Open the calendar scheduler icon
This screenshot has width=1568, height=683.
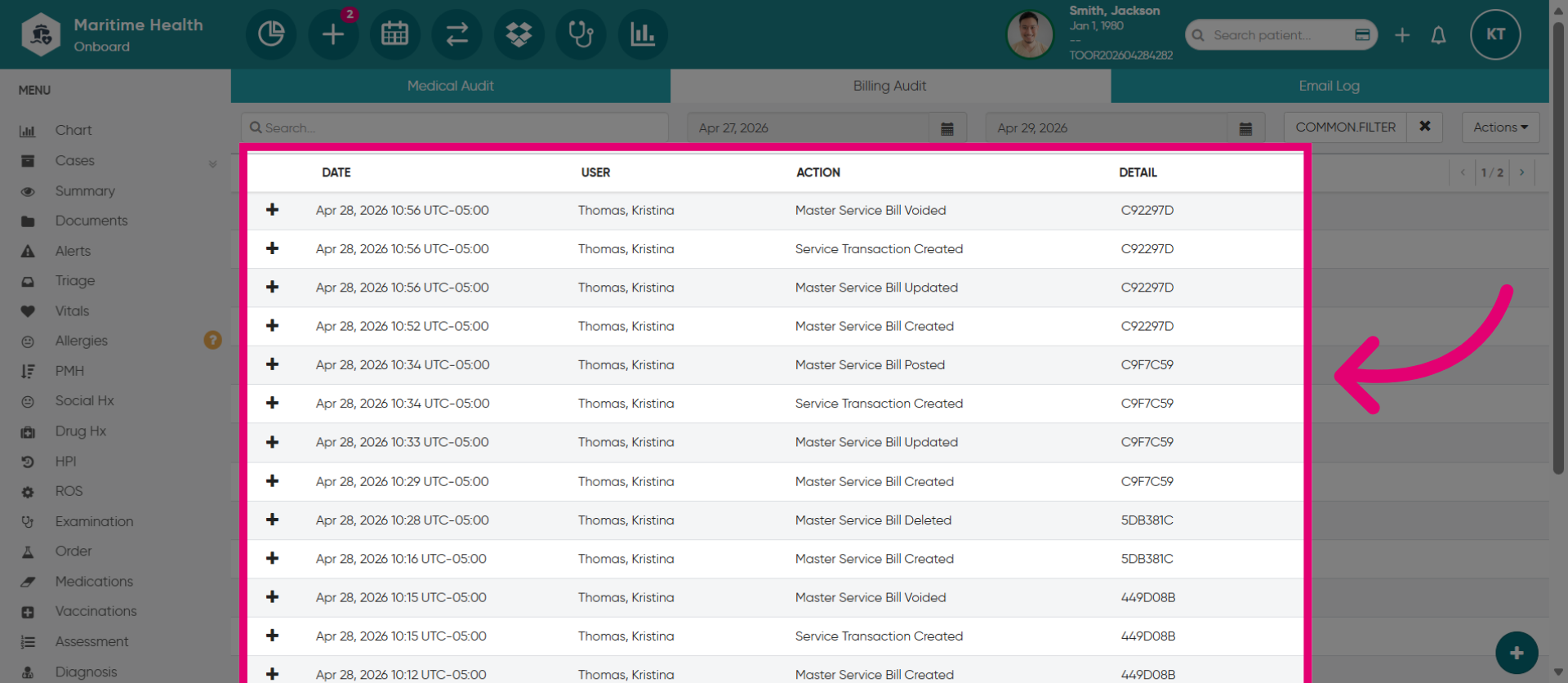[395, 34]
